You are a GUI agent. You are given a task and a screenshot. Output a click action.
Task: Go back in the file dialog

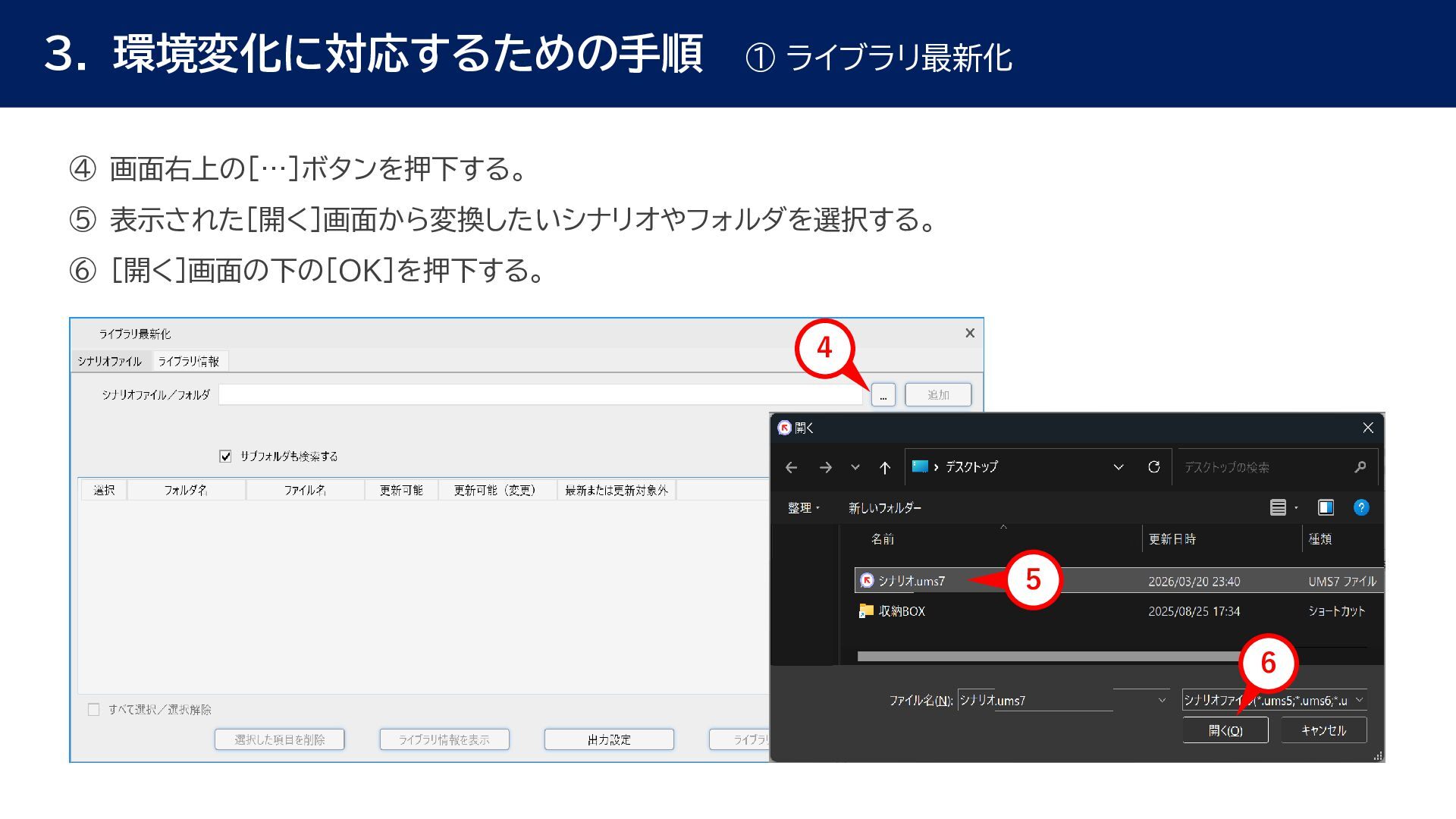792,467
